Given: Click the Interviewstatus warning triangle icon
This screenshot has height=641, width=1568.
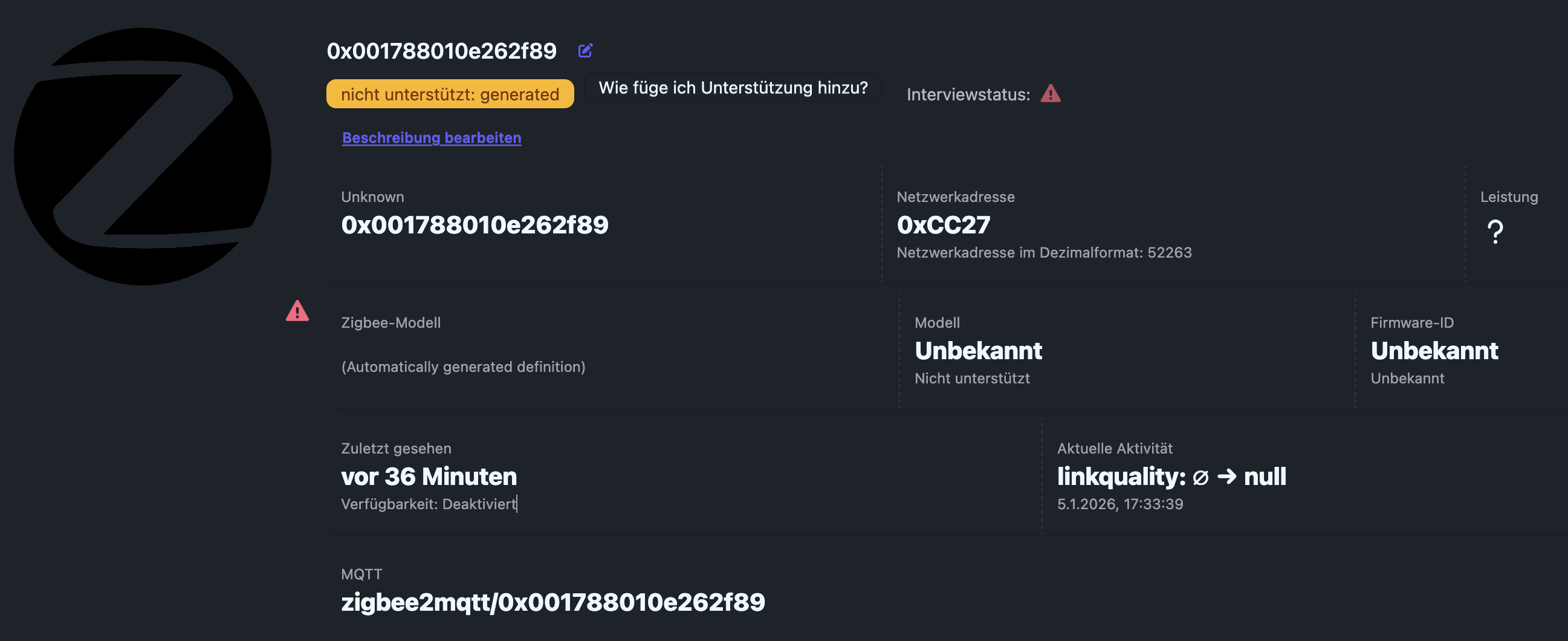Looking at the screenshot, I should (x=1050, y=94).
